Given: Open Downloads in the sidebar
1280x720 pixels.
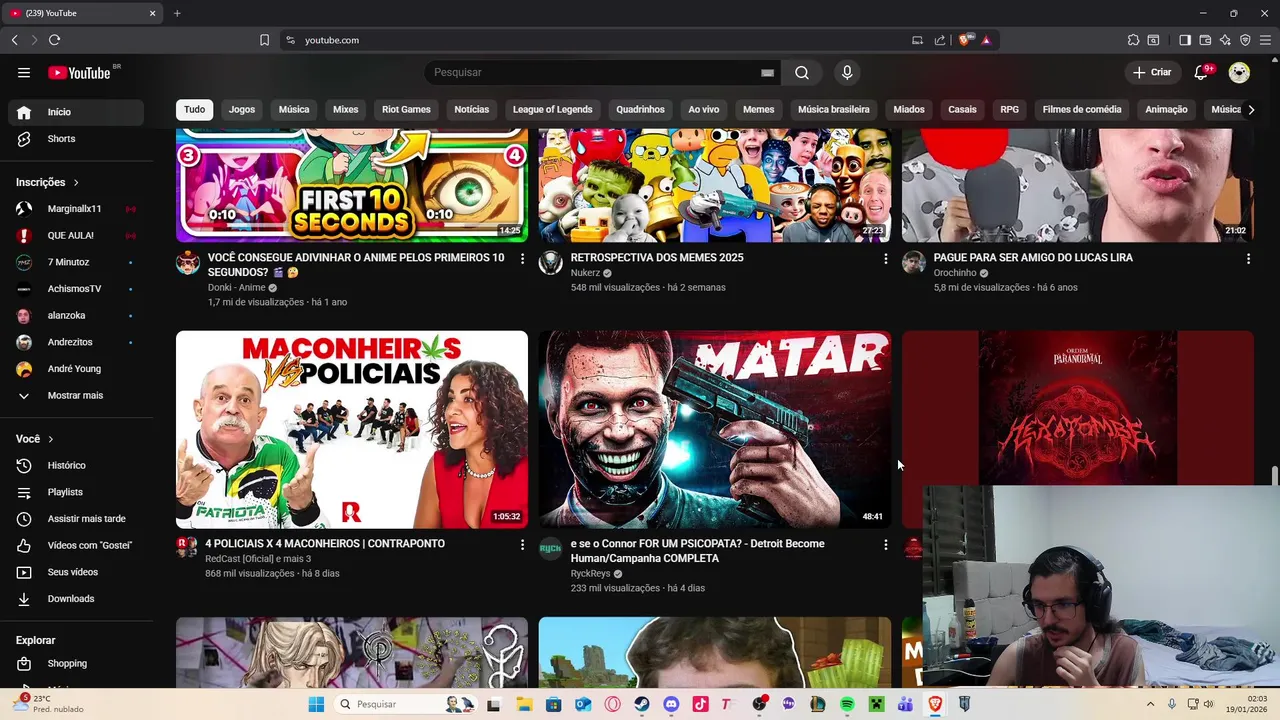Looking at the screenshot, I should coord(72,599).
